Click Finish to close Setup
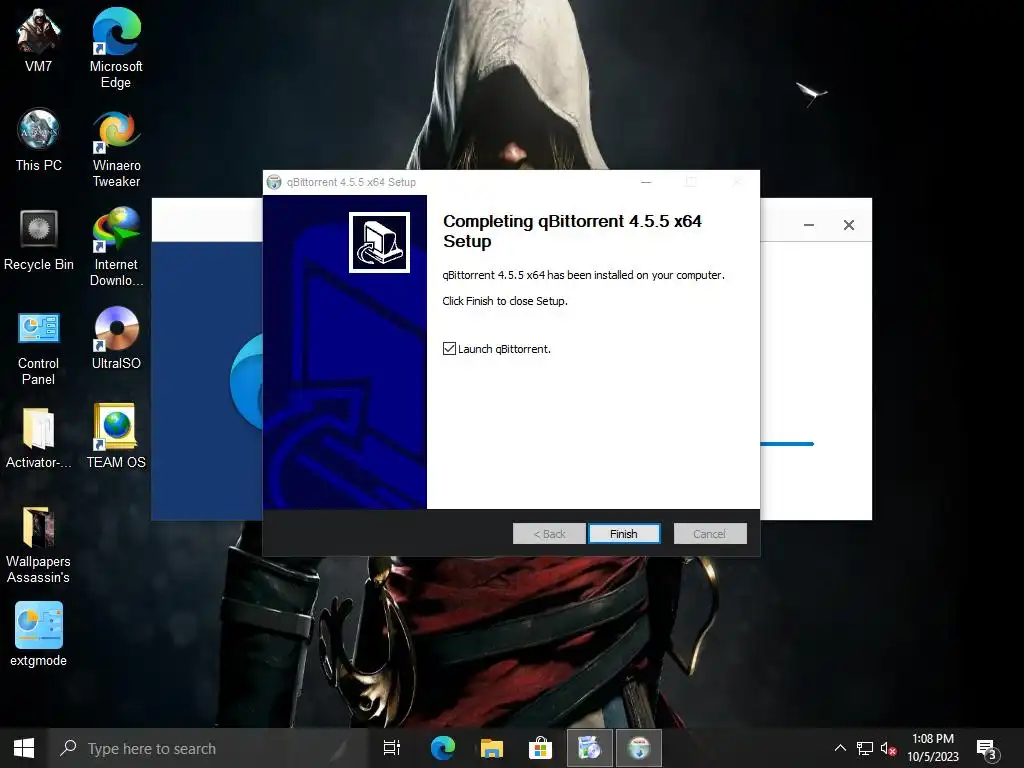1024x768 pixels. point(624,534)
